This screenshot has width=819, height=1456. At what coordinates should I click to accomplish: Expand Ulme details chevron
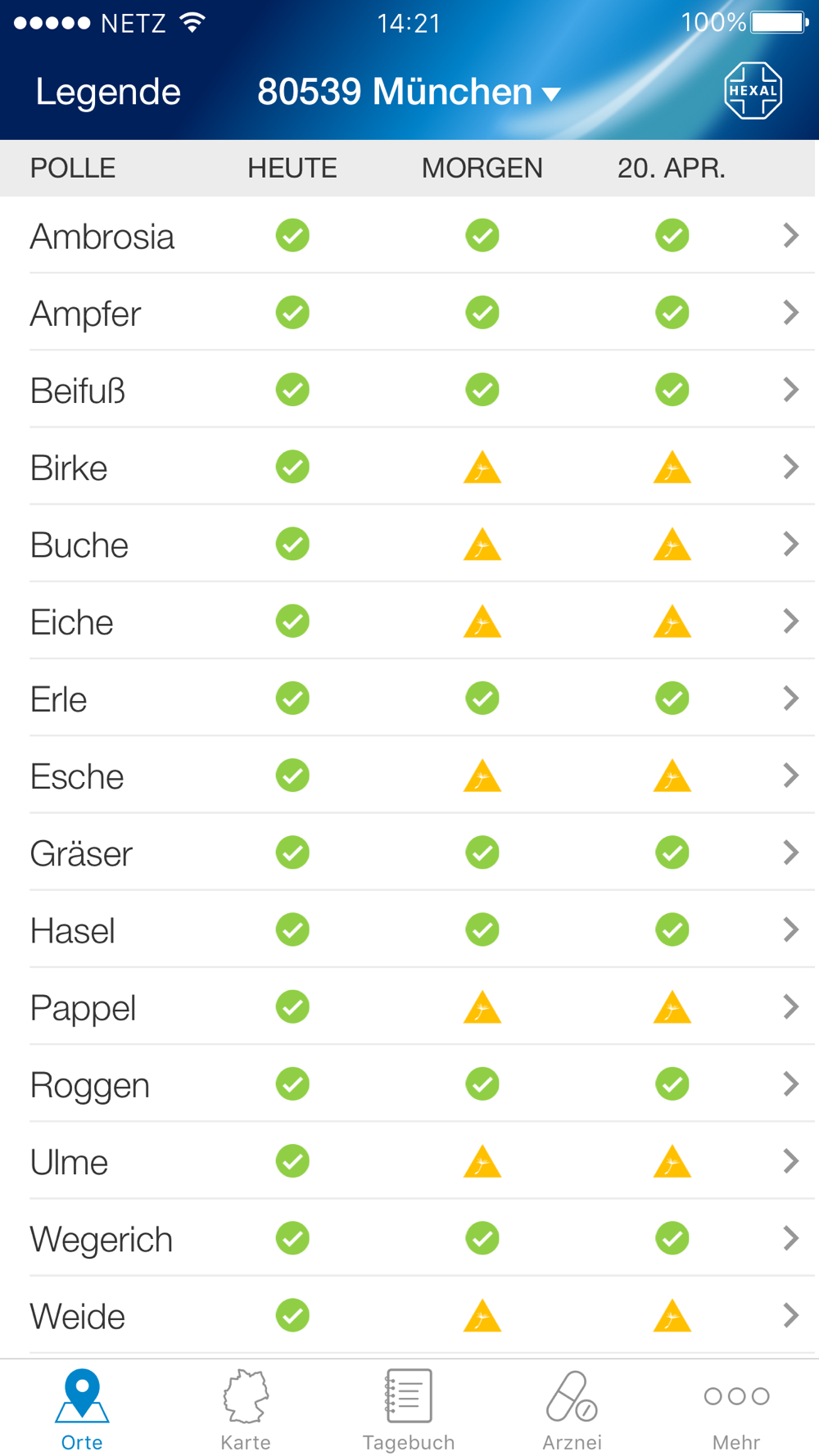pyautogui.click(x=790, y=1161)
